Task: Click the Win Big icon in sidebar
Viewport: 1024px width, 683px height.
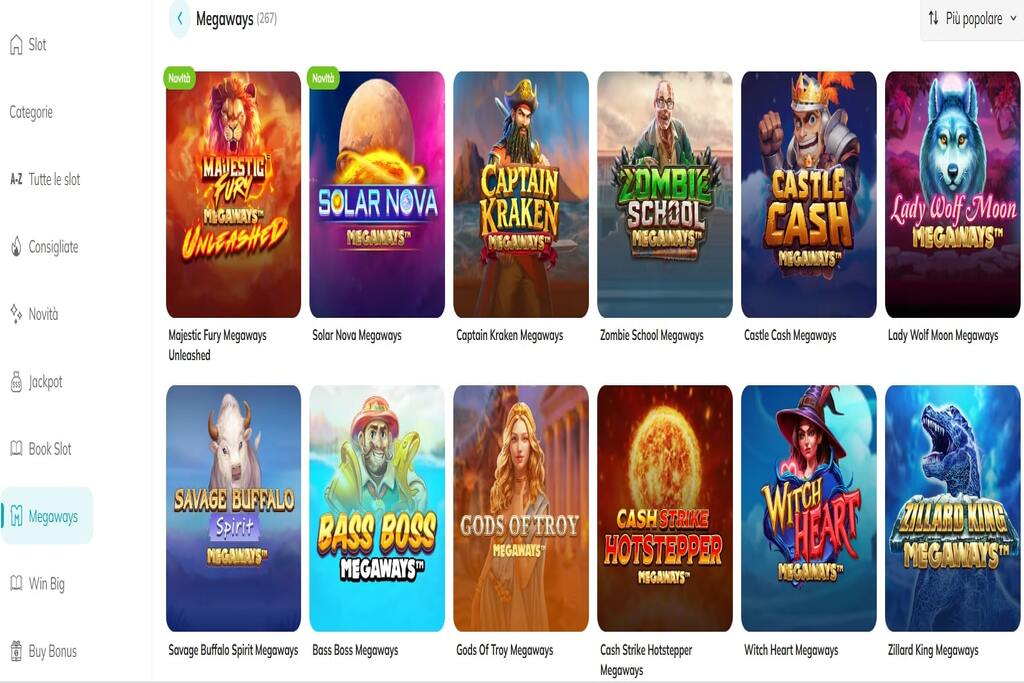Action: click(x=16, y=583)
